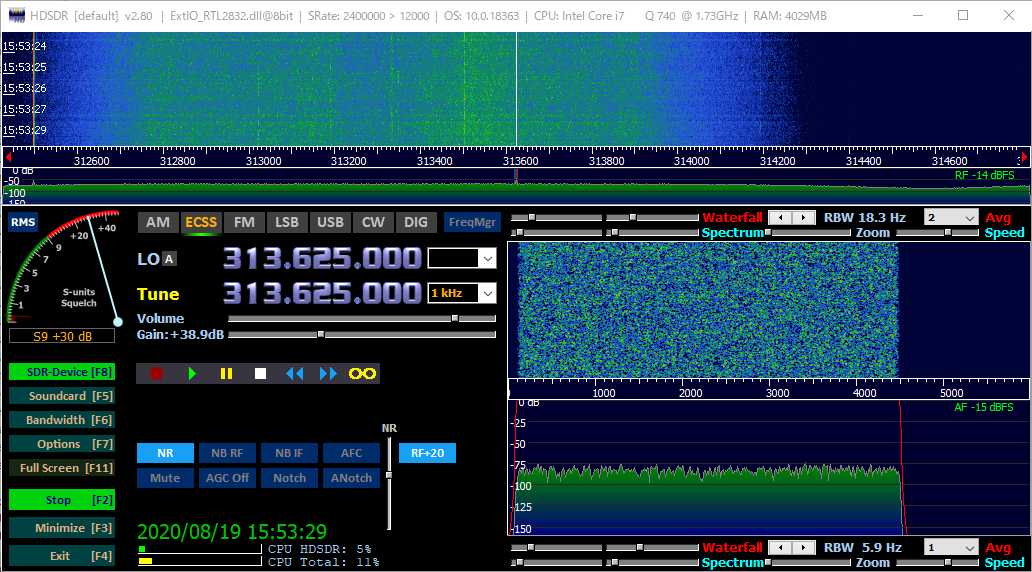
Task: Click the blue rewind icon
Action: tap(294, 374)
